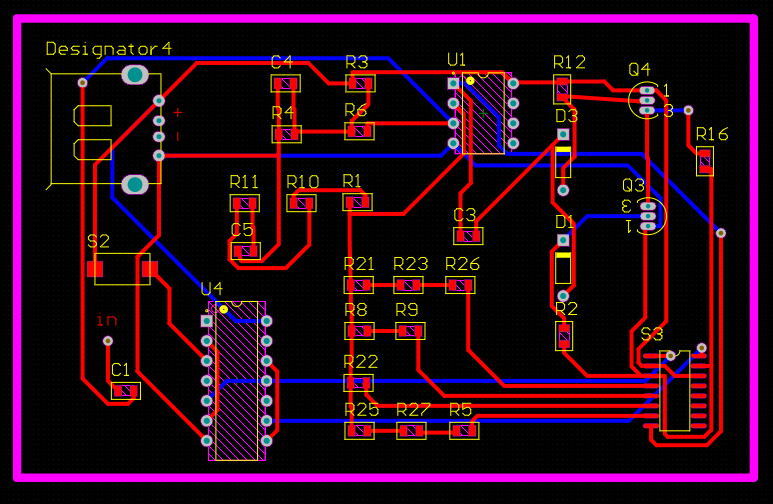773x504 pixels.
Task: Select resistor R22 footprint
Action: point(358,383)
